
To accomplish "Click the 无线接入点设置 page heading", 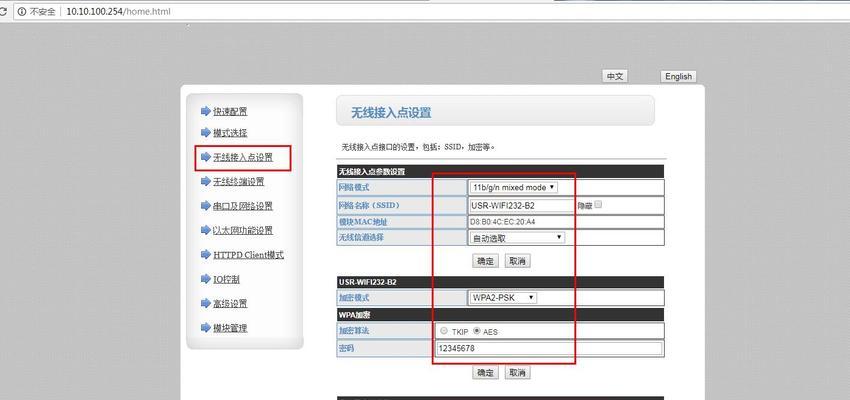I will pos(391,113).
